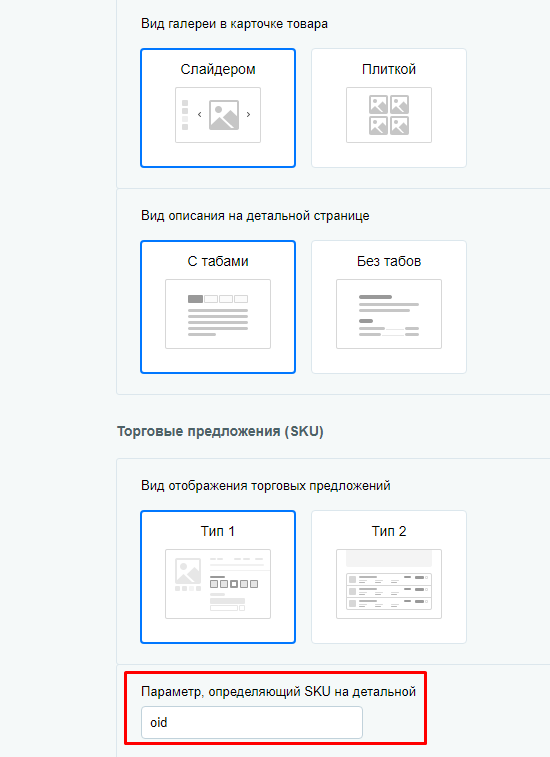Click the Тип 1 SKU layout preview
550x757 pixels.
click(x=218, y=584)
